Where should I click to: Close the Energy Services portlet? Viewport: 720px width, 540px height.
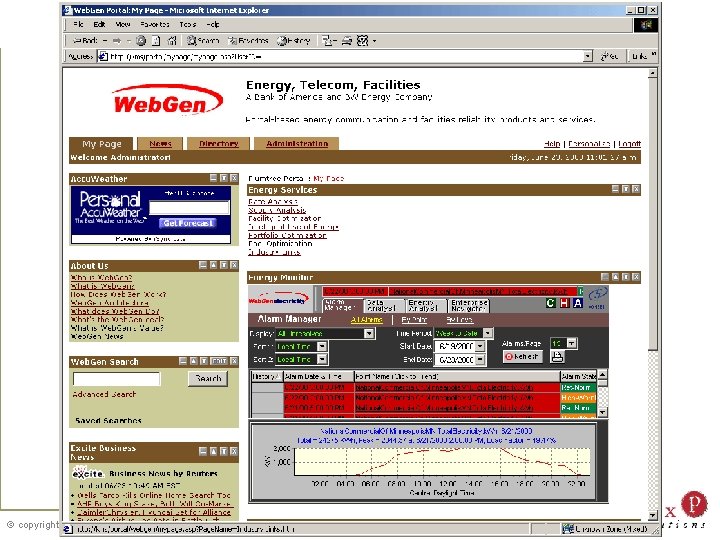point(636,189)
